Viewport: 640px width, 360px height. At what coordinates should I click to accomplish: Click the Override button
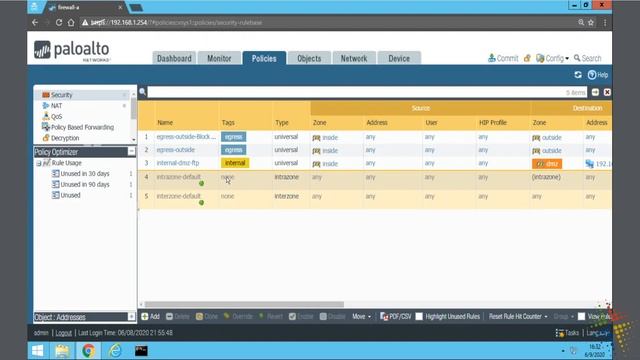[x=238, y=316]
